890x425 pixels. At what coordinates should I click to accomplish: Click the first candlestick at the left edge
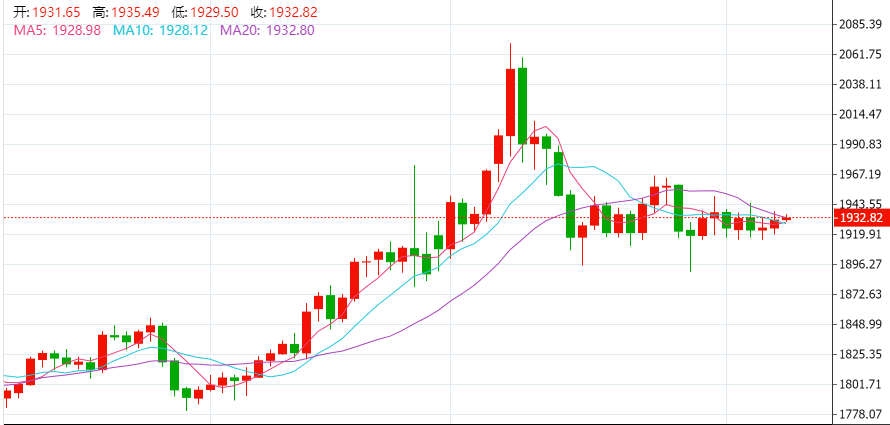coord(7,394)
